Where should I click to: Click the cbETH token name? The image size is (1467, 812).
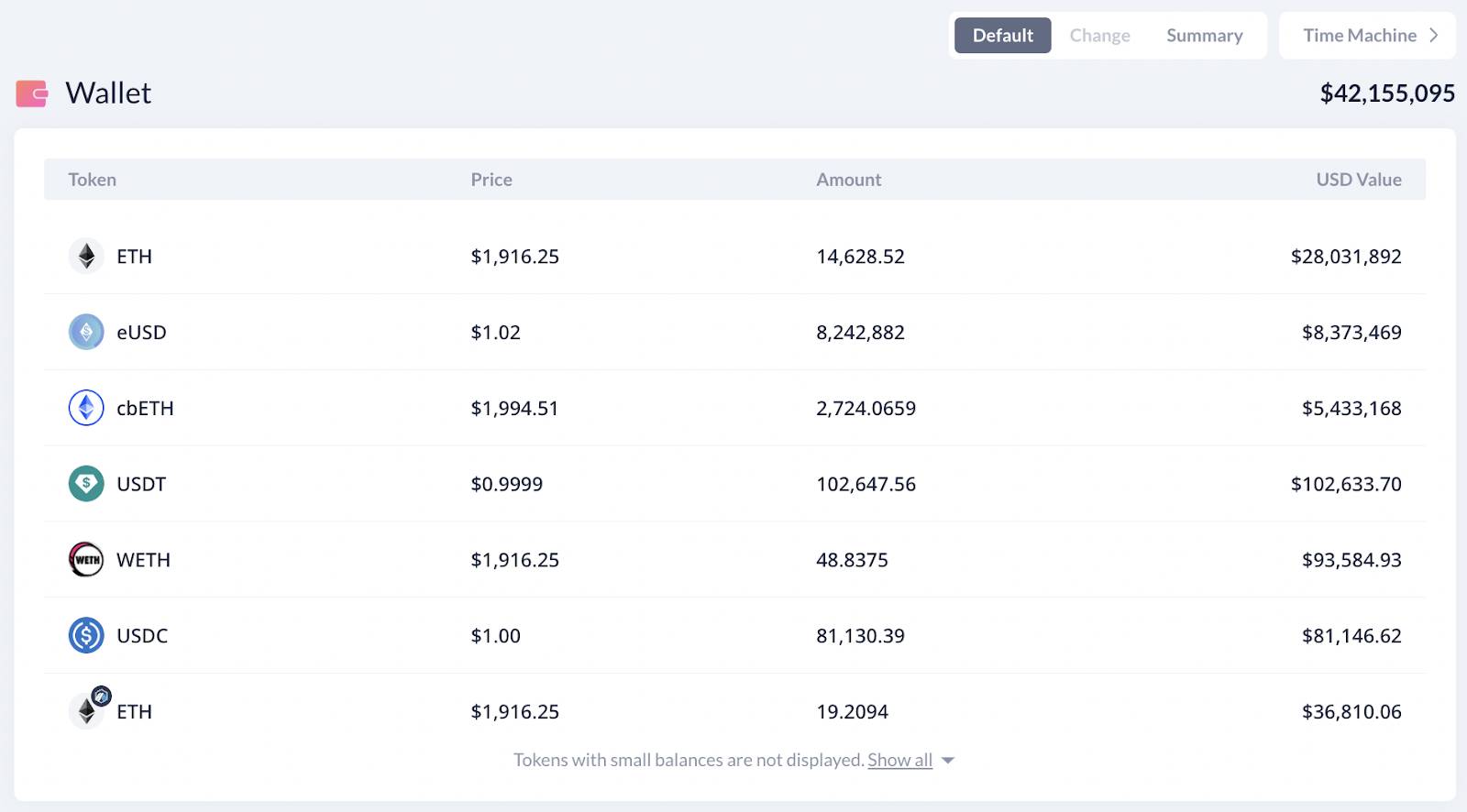(x=145, y=408)
